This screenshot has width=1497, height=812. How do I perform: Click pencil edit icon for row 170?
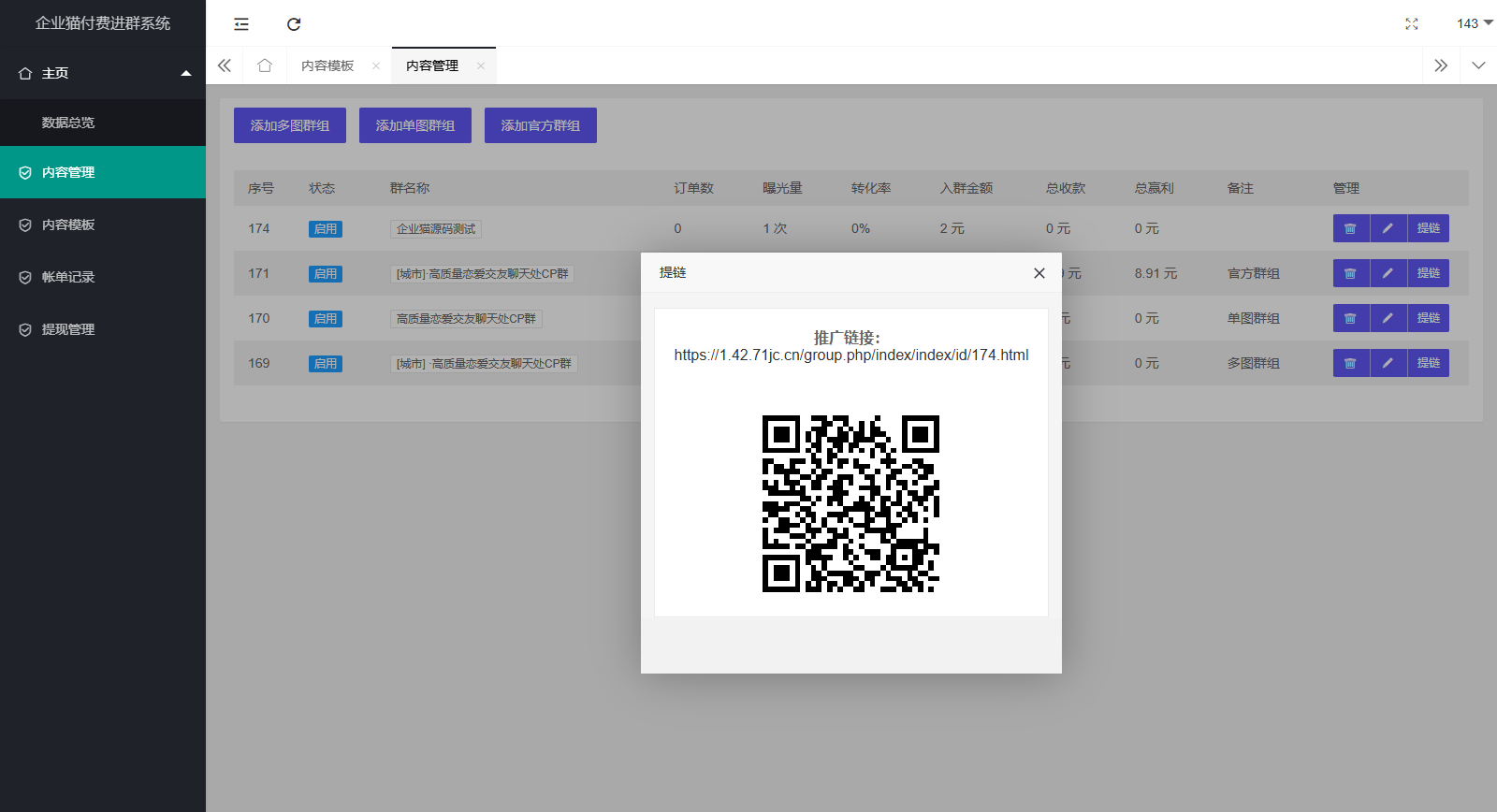[x=1388, y=318]
